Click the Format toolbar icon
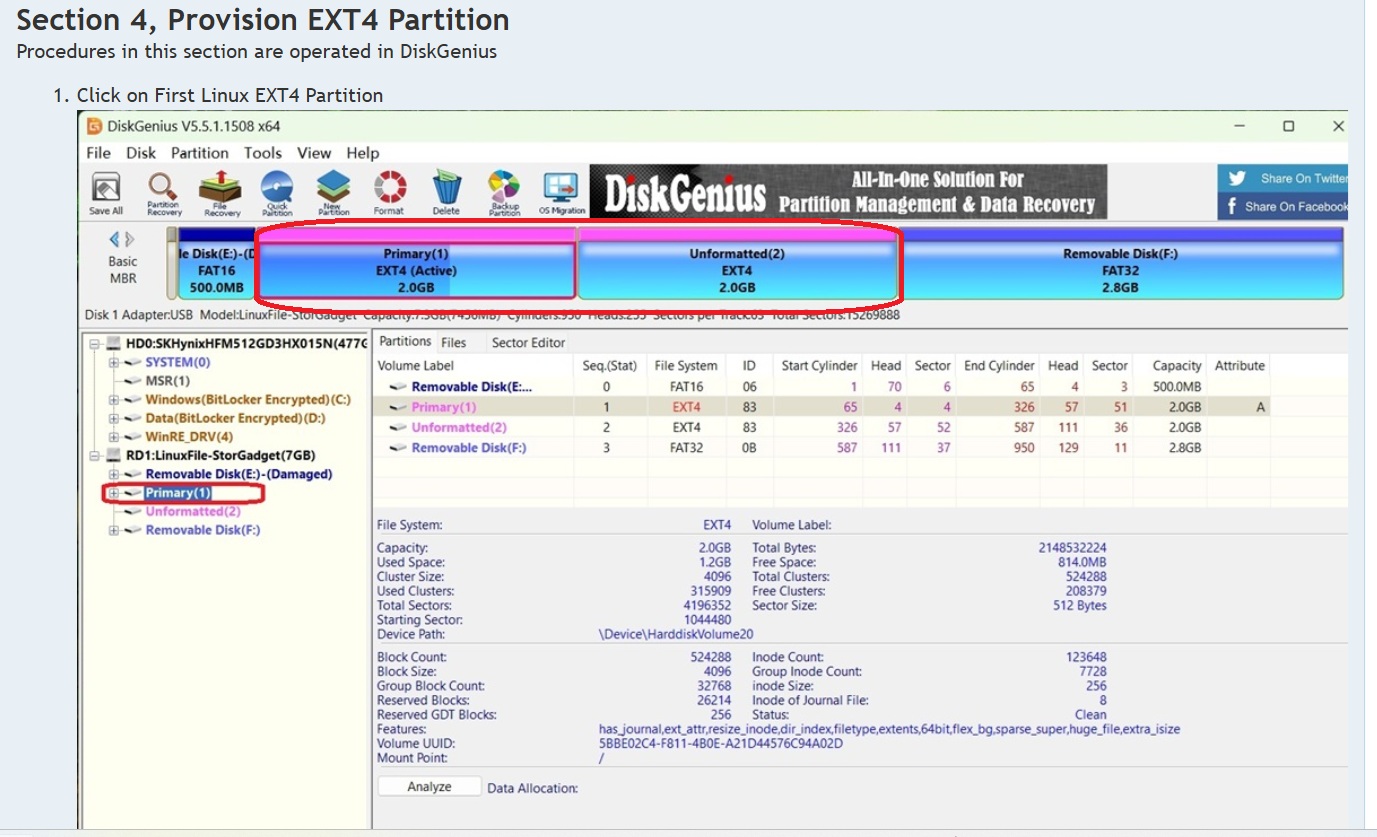Screen dimensions: 1377x837 [x=389, y=193]
